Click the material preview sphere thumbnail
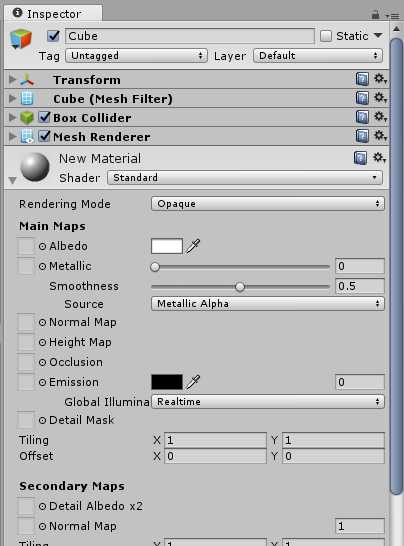The width and height of the screenshot is (404, 546). coord(35,167)
